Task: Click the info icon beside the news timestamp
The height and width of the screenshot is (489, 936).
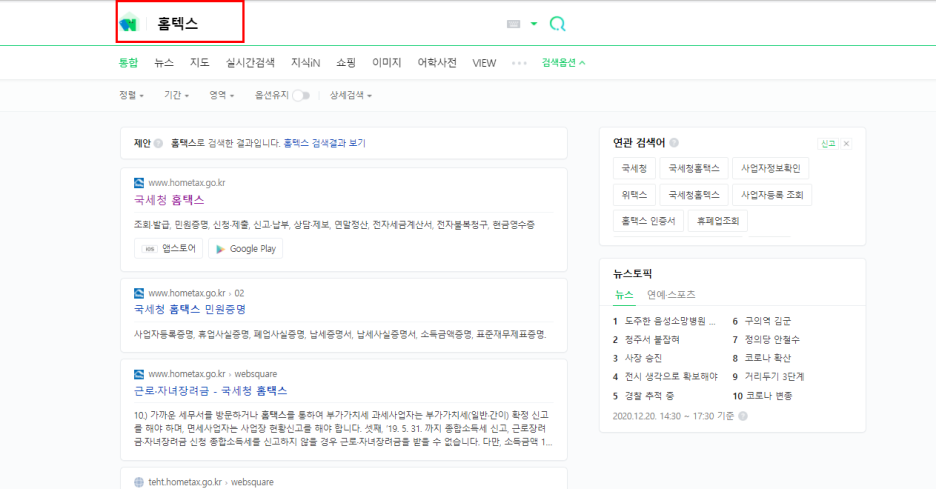Action: coord(743,416)
